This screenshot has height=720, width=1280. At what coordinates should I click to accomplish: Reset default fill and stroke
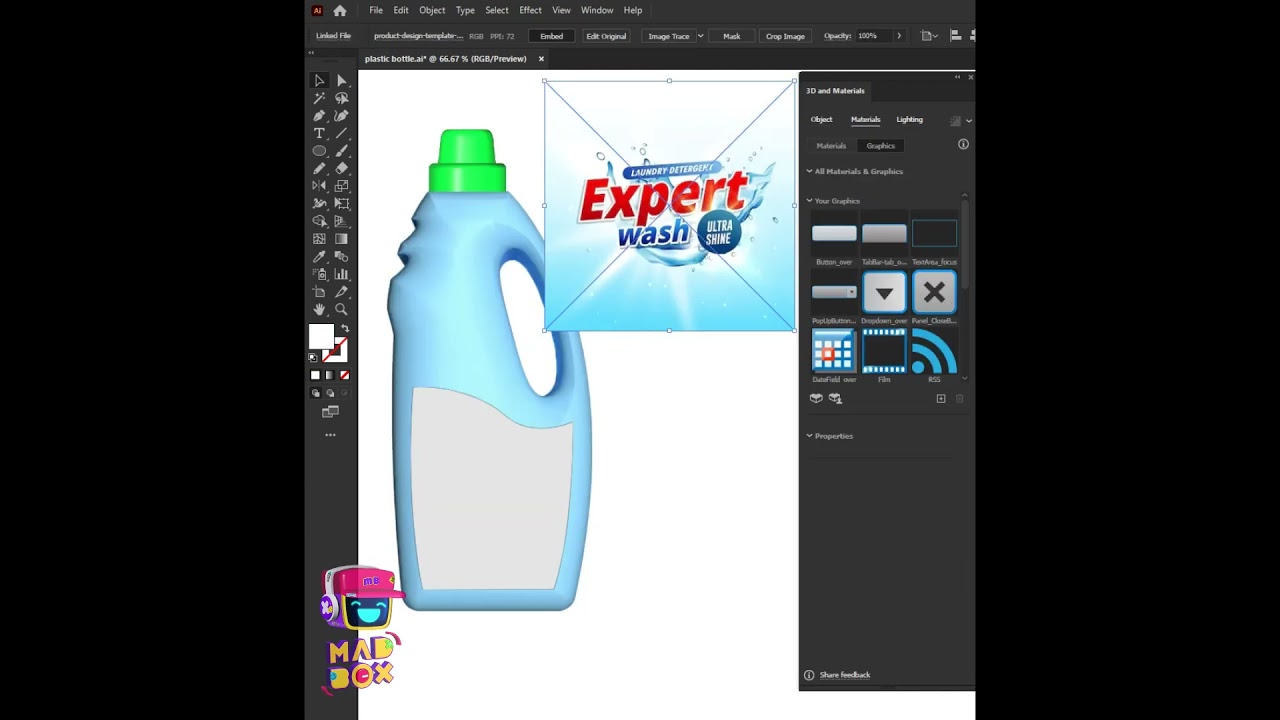coord(313,357)
